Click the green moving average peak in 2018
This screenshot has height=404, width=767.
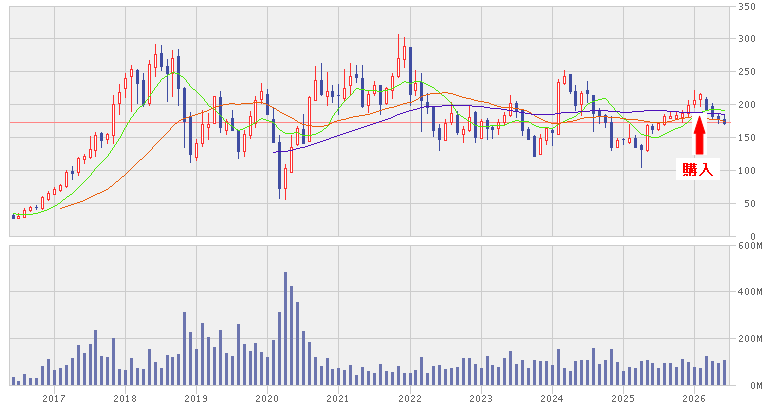pos(173,73)
